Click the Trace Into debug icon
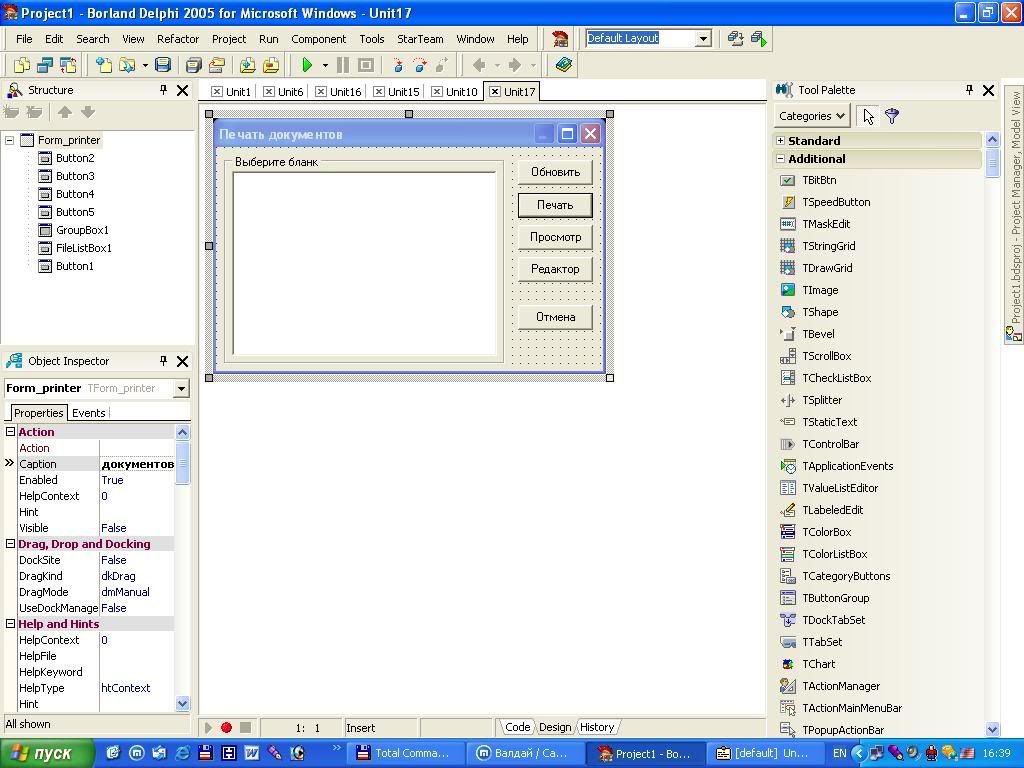The height and width of the screenshot is (768, 1024). pyautogui.click(x=397, y=65)
